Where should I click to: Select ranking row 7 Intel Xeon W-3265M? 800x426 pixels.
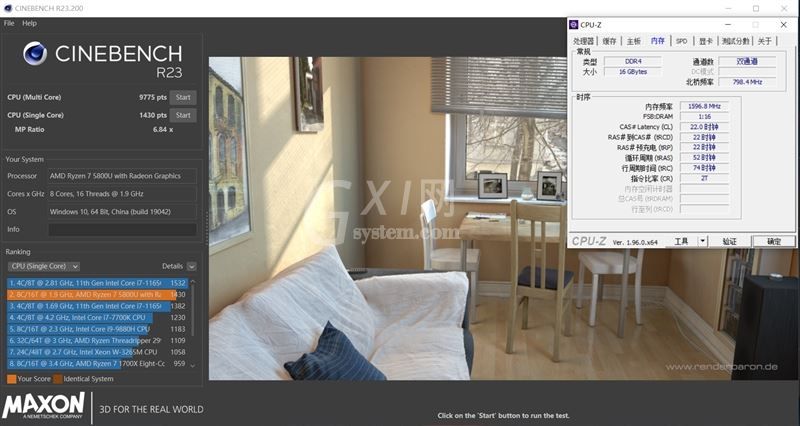pyautogui.click(x=97, y=352)
